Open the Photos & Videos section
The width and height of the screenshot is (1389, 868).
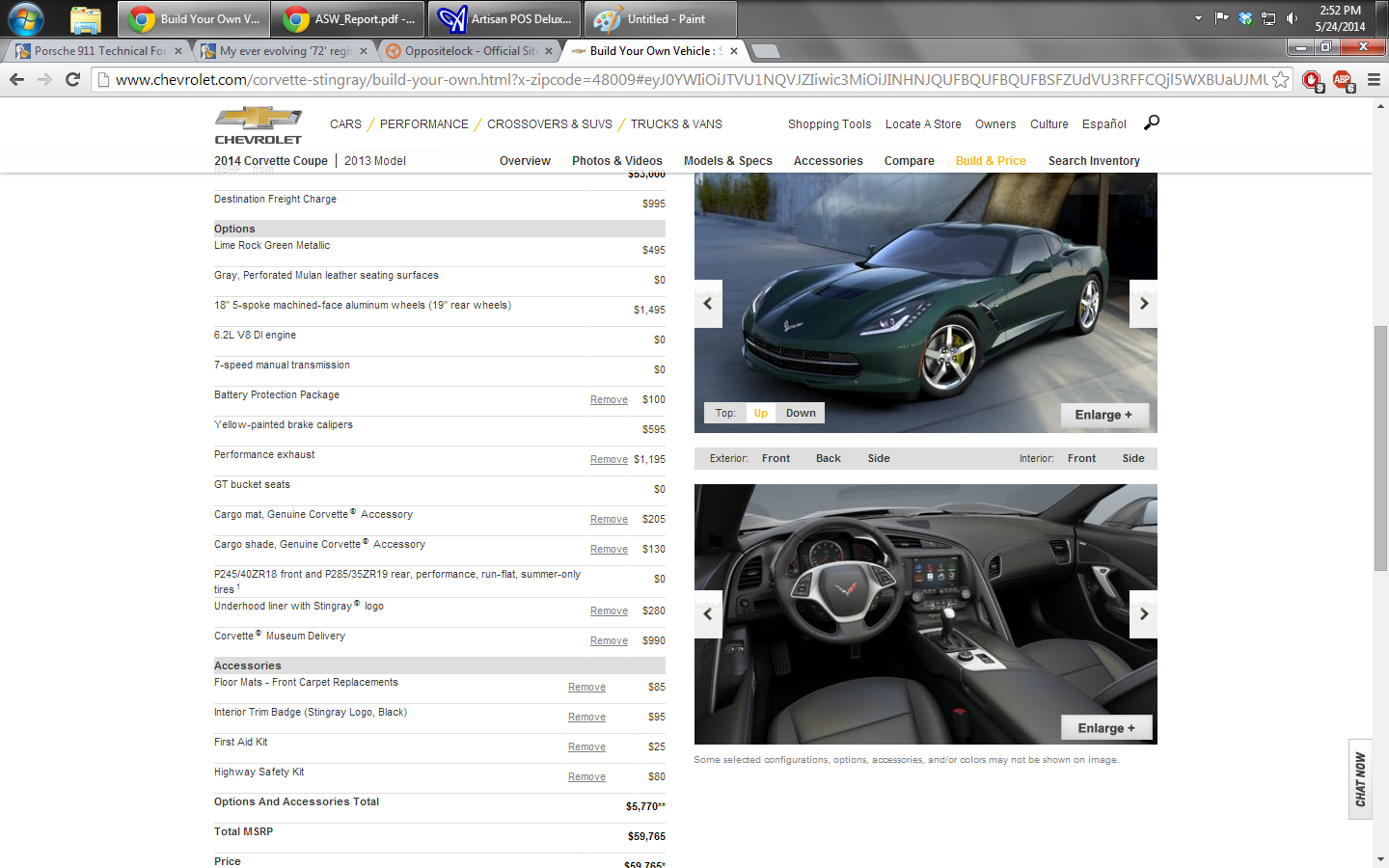coord(617,161)
